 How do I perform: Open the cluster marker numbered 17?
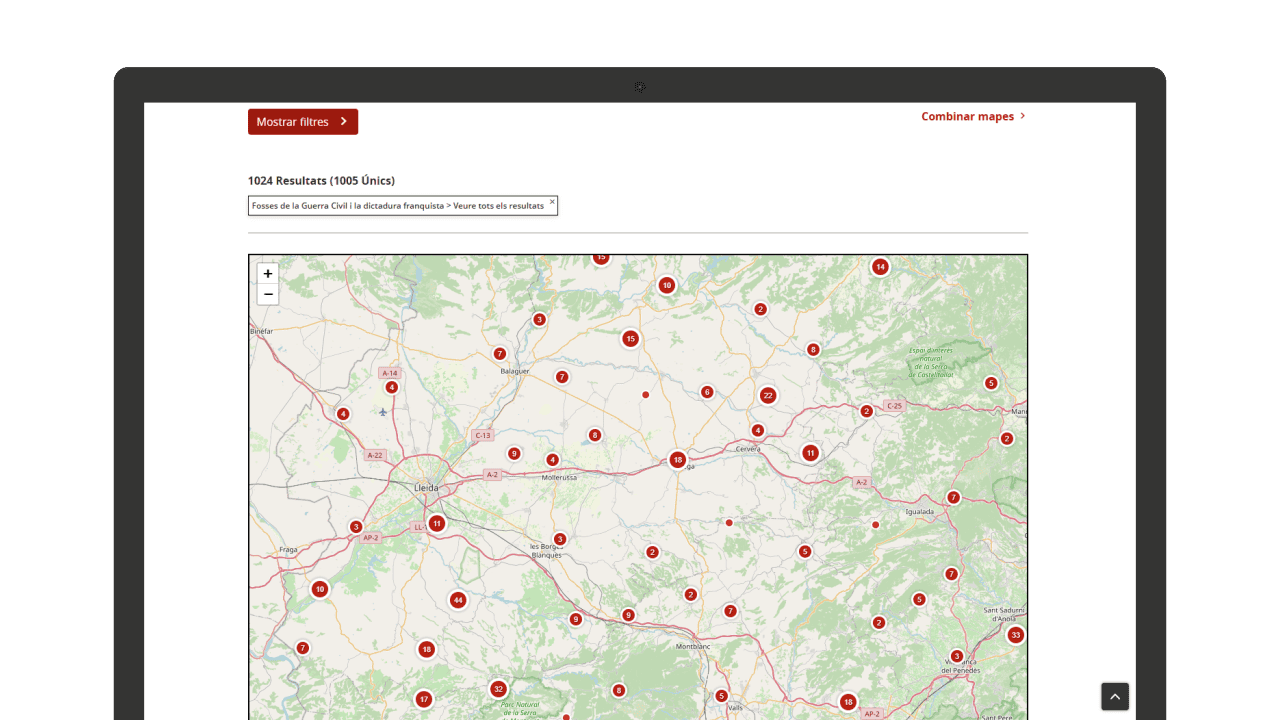424,699
